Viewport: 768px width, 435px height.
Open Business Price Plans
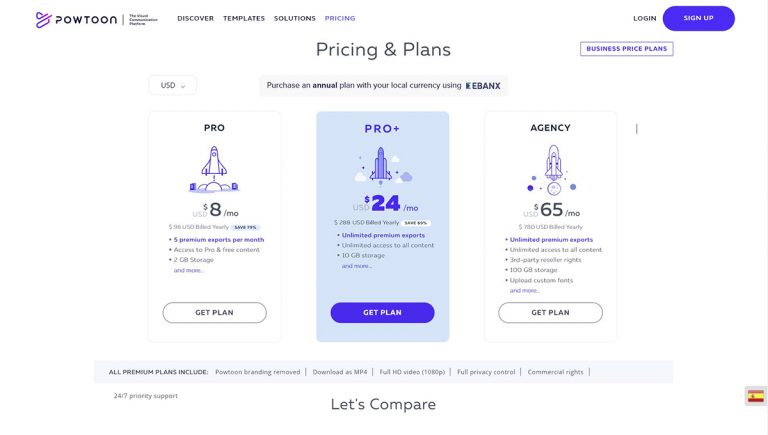point(626,48)
